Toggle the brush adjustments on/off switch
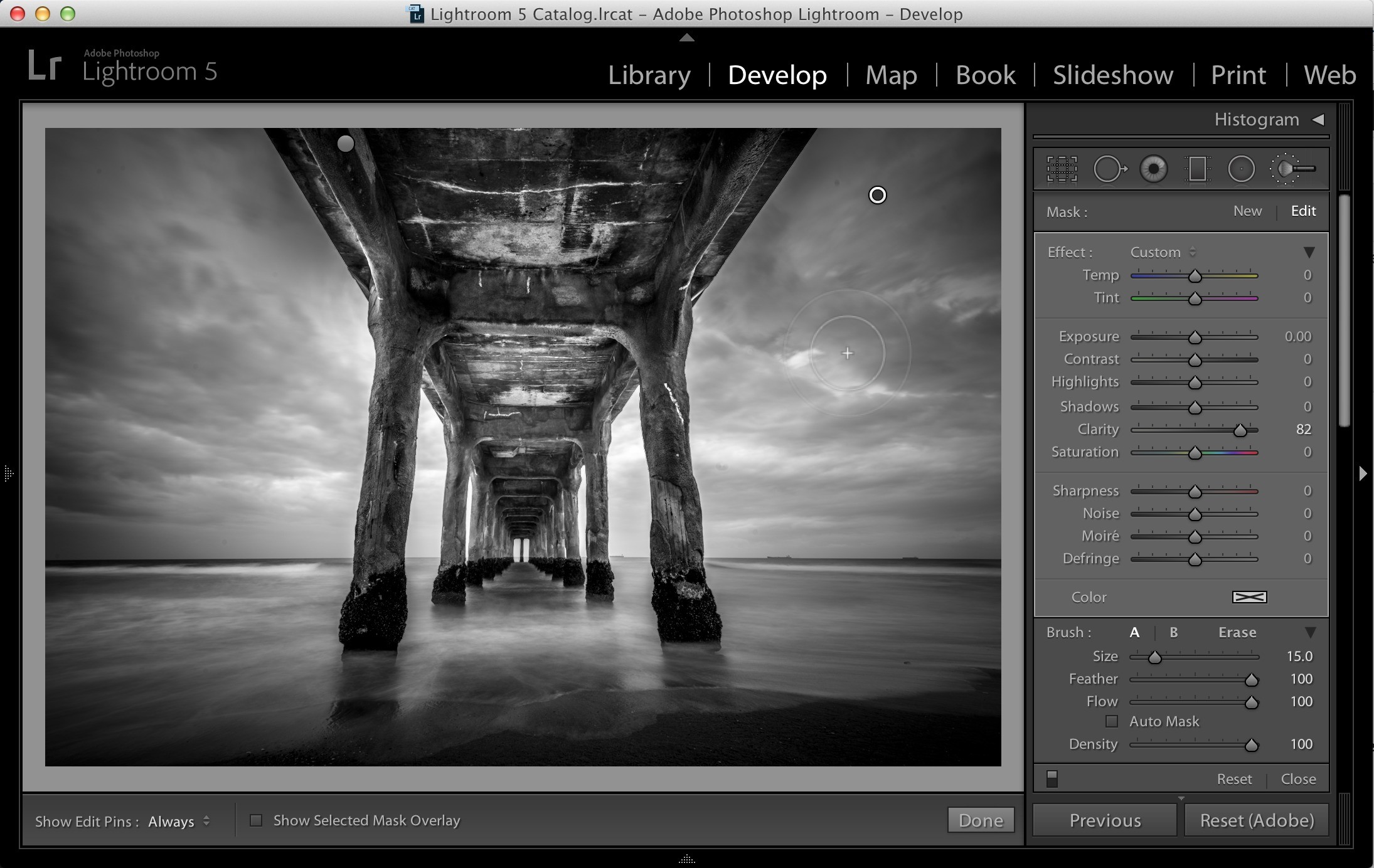 click(1052, 779)
